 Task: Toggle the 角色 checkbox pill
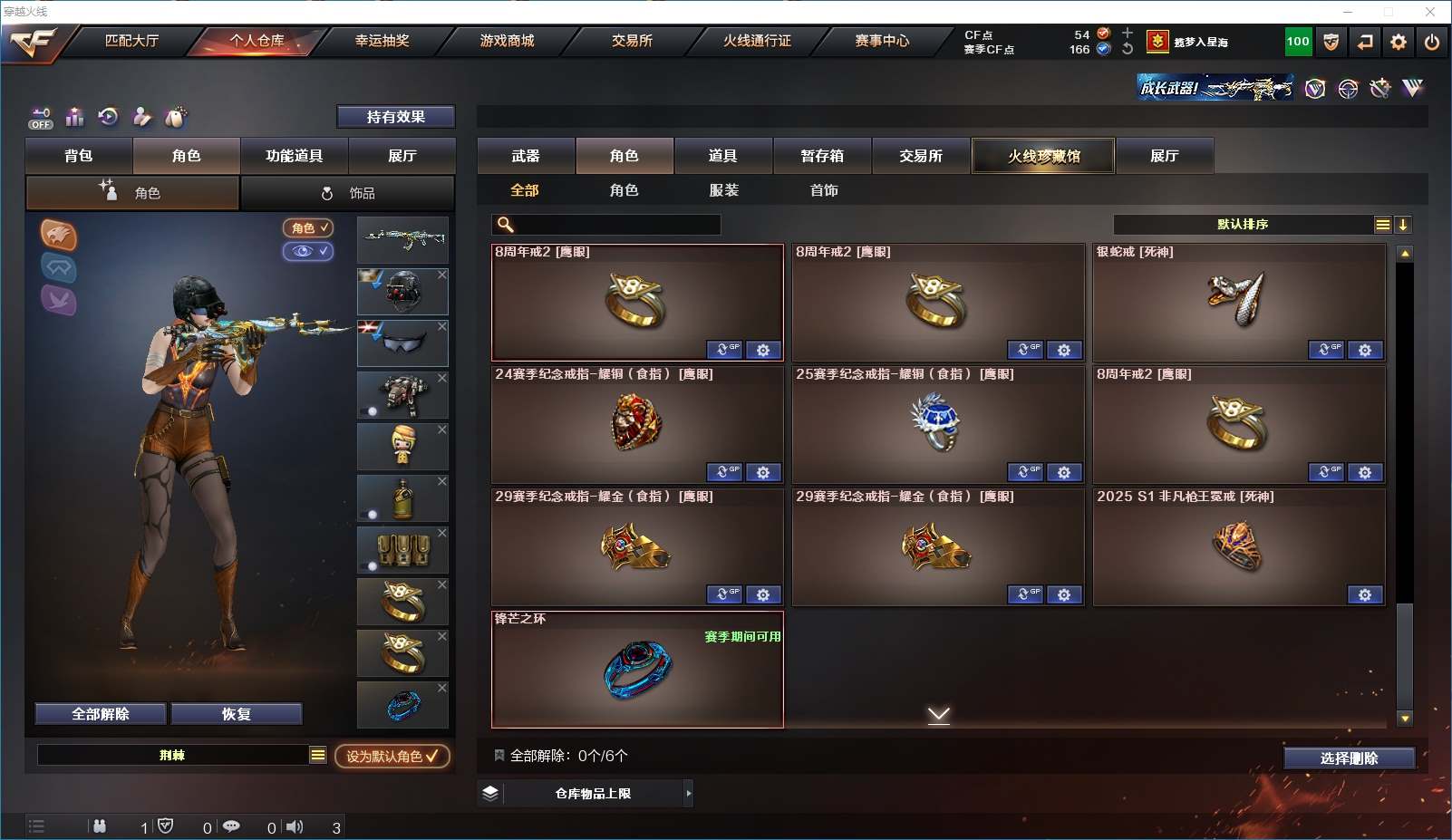point(308,228)
